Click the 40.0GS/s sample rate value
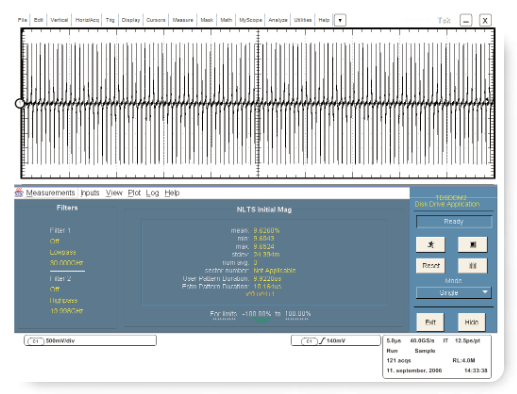517x394 pixels. click(422, 341)
